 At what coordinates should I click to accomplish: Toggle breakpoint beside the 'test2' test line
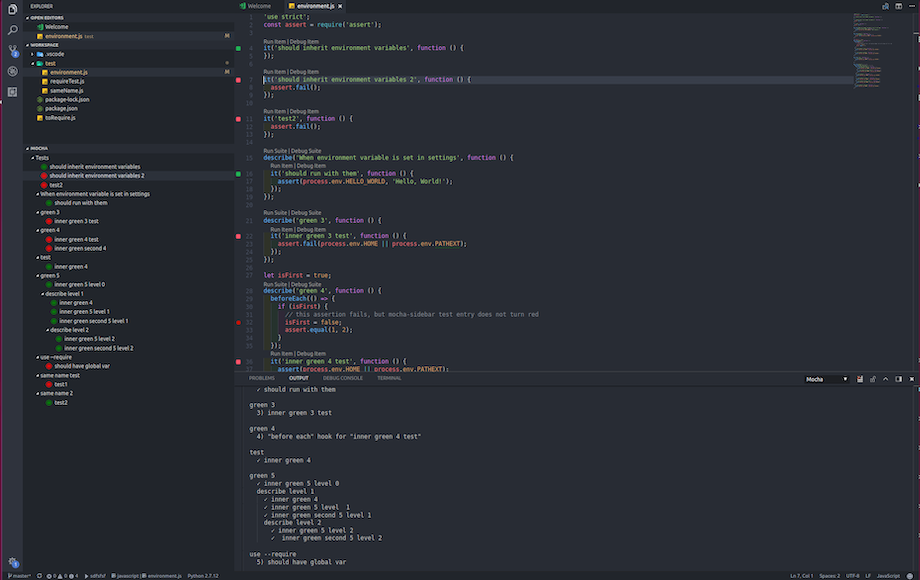point(238,119)
